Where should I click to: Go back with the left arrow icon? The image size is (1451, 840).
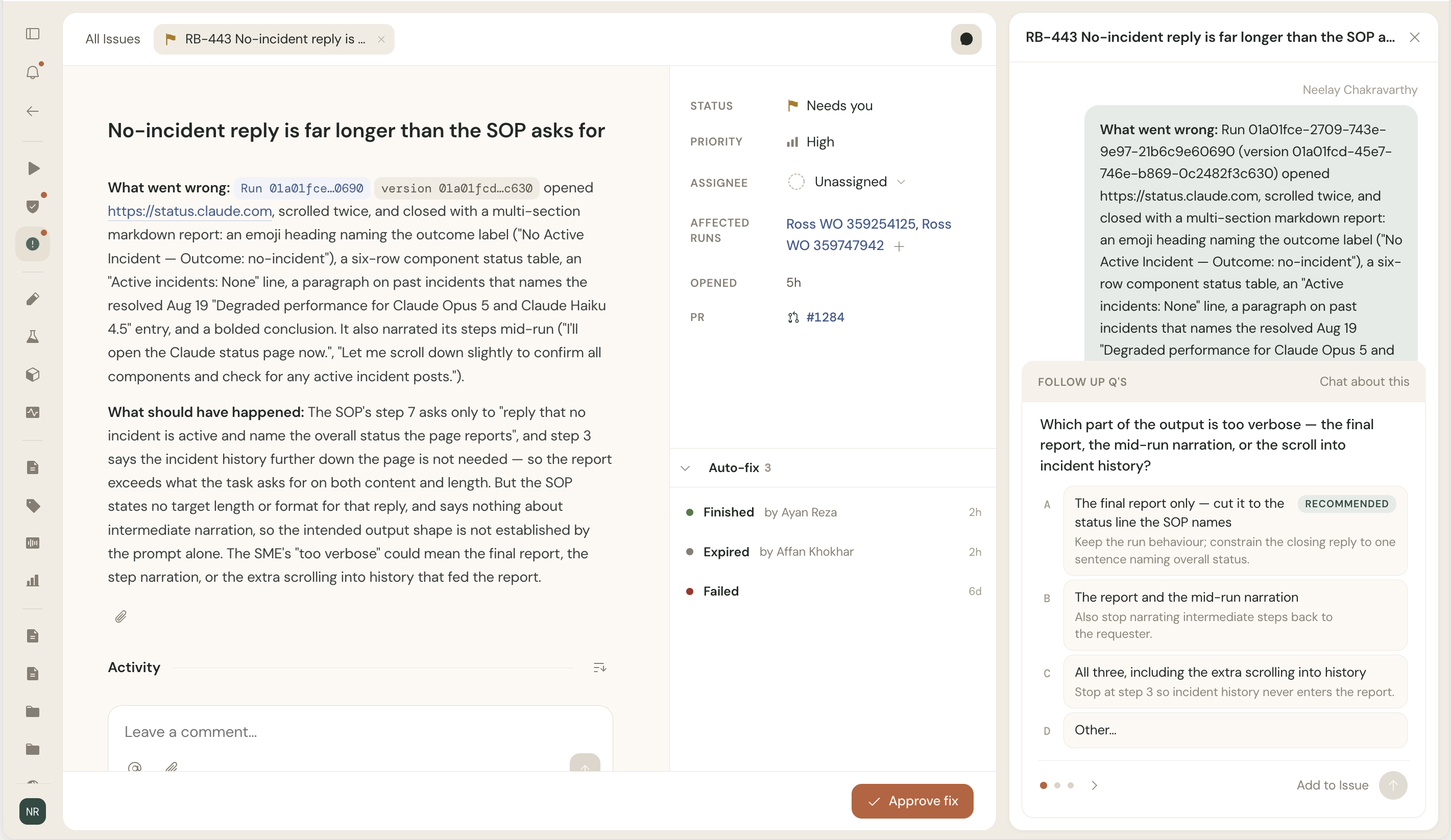[x=33, y=111]
